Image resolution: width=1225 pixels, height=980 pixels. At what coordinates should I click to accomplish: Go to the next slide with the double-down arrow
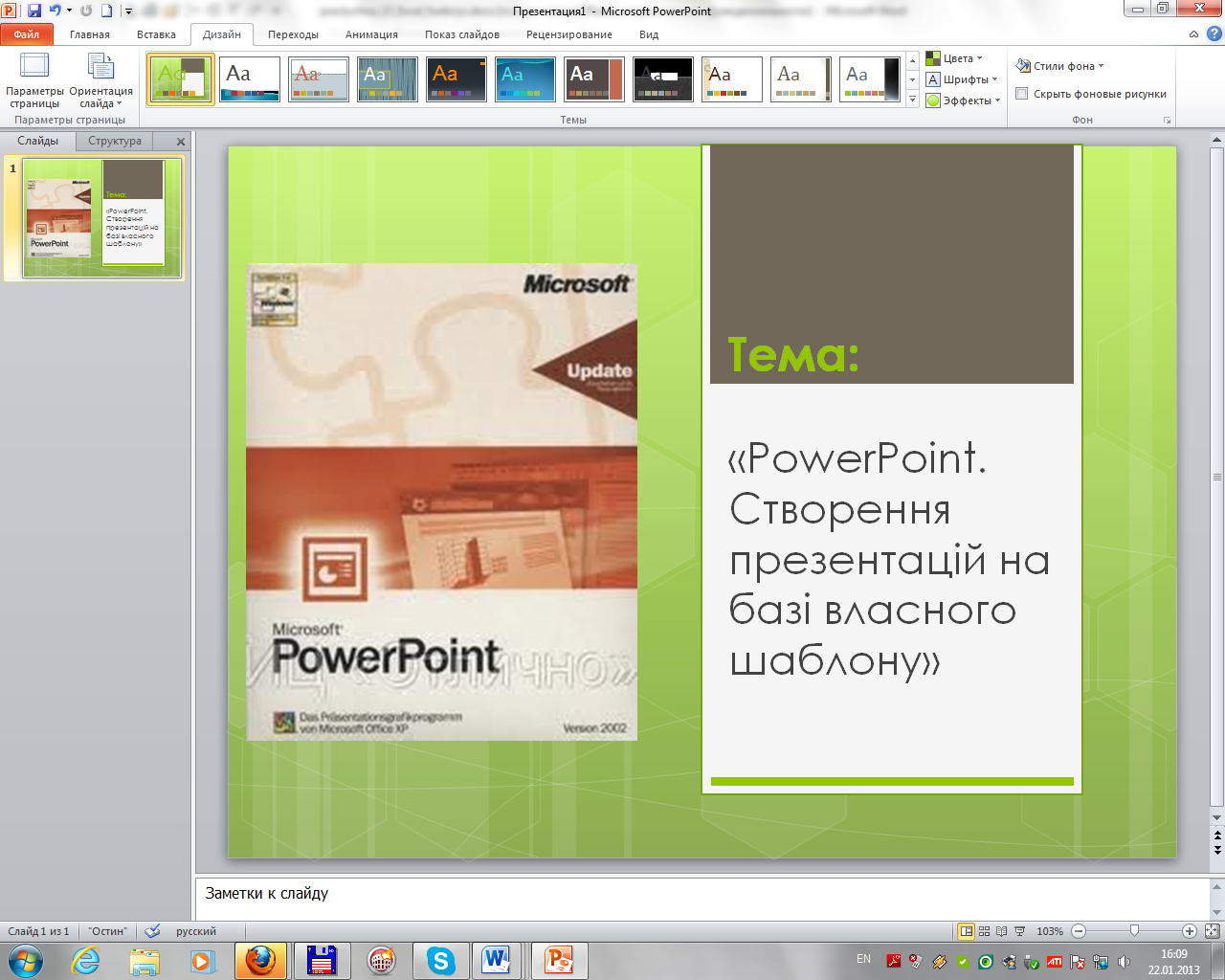click(1217, 850)
